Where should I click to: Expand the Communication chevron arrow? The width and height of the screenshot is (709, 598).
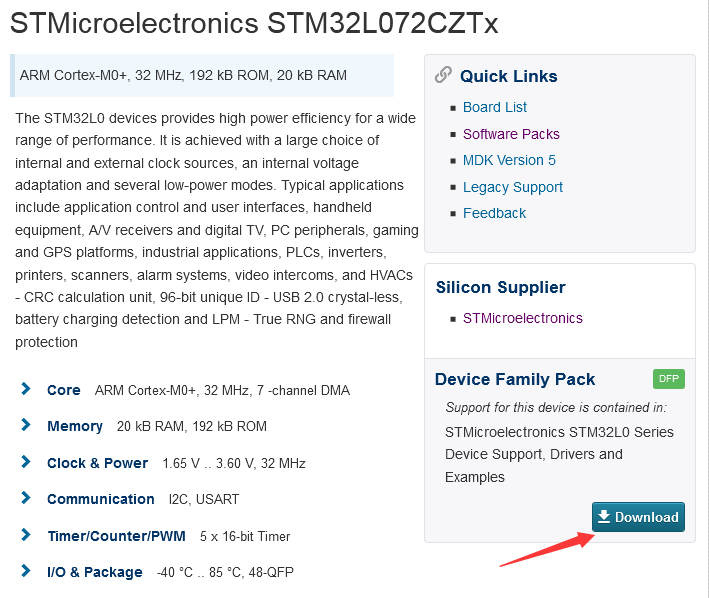[26, 498]
